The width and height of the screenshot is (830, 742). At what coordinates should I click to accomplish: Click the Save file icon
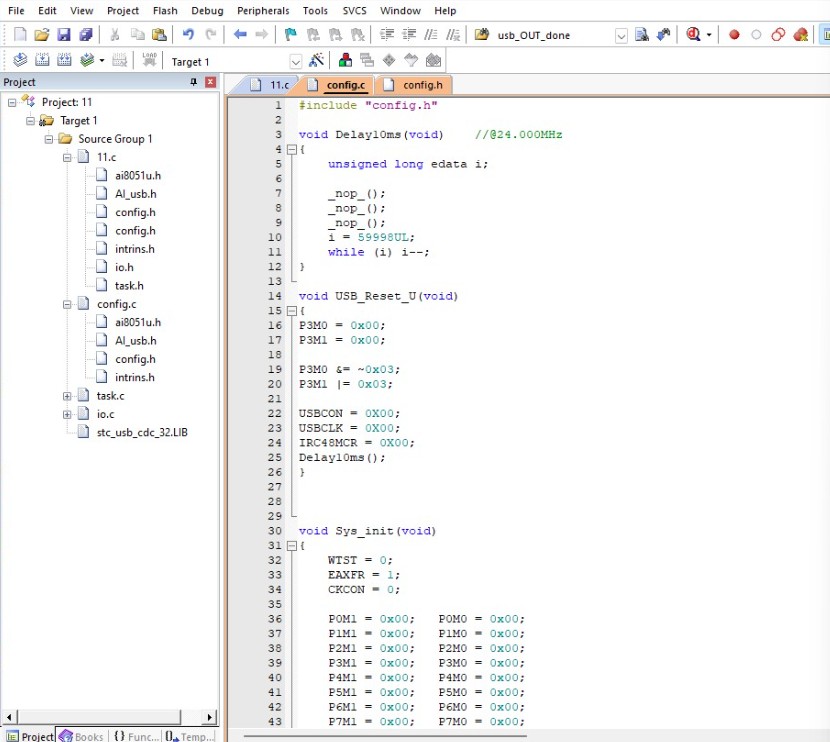pyautogui.click(x=64, y=35)
